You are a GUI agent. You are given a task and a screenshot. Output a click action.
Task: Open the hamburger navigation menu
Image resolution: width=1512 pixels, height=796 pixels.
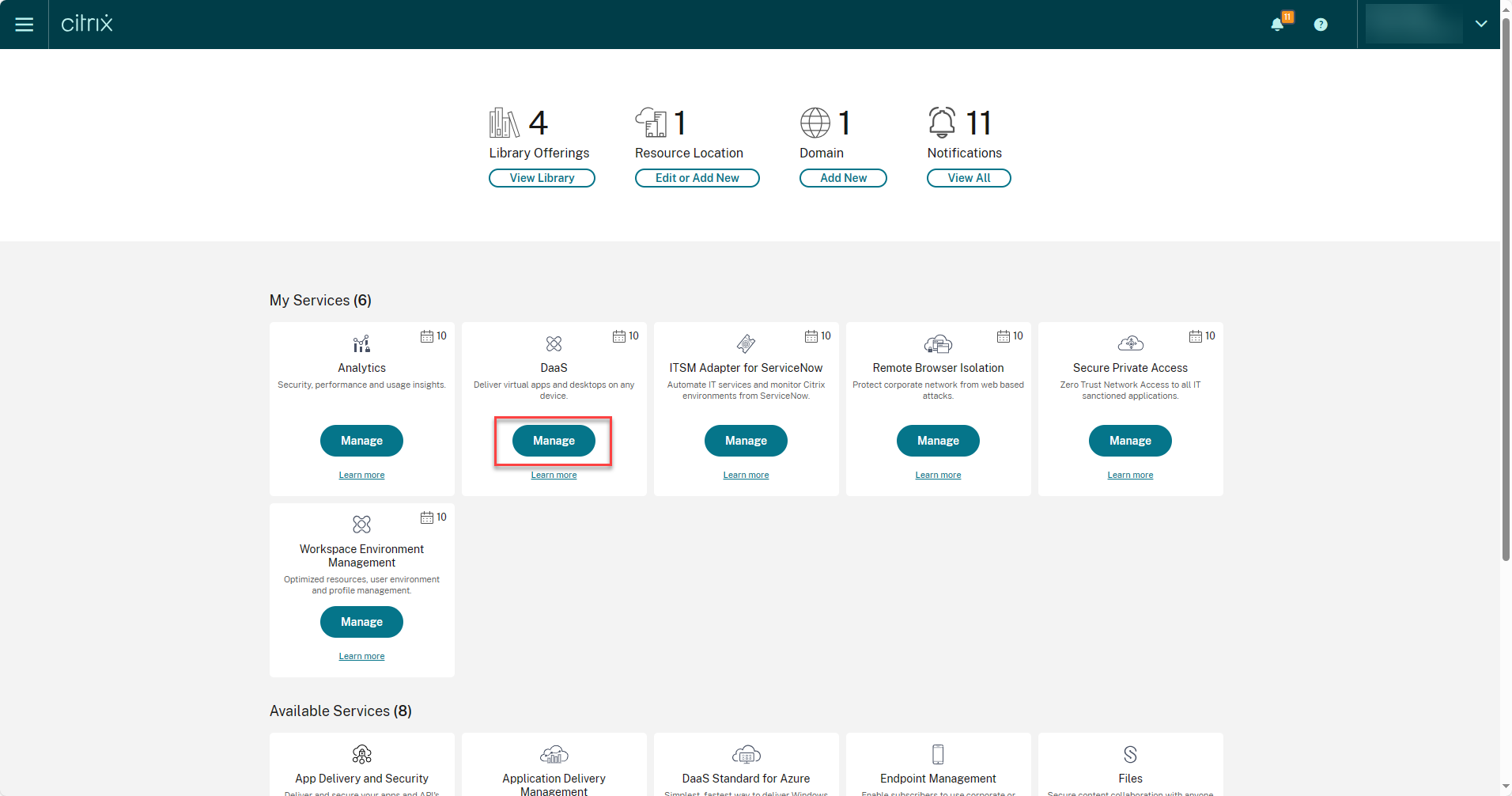tap(25, 25)
